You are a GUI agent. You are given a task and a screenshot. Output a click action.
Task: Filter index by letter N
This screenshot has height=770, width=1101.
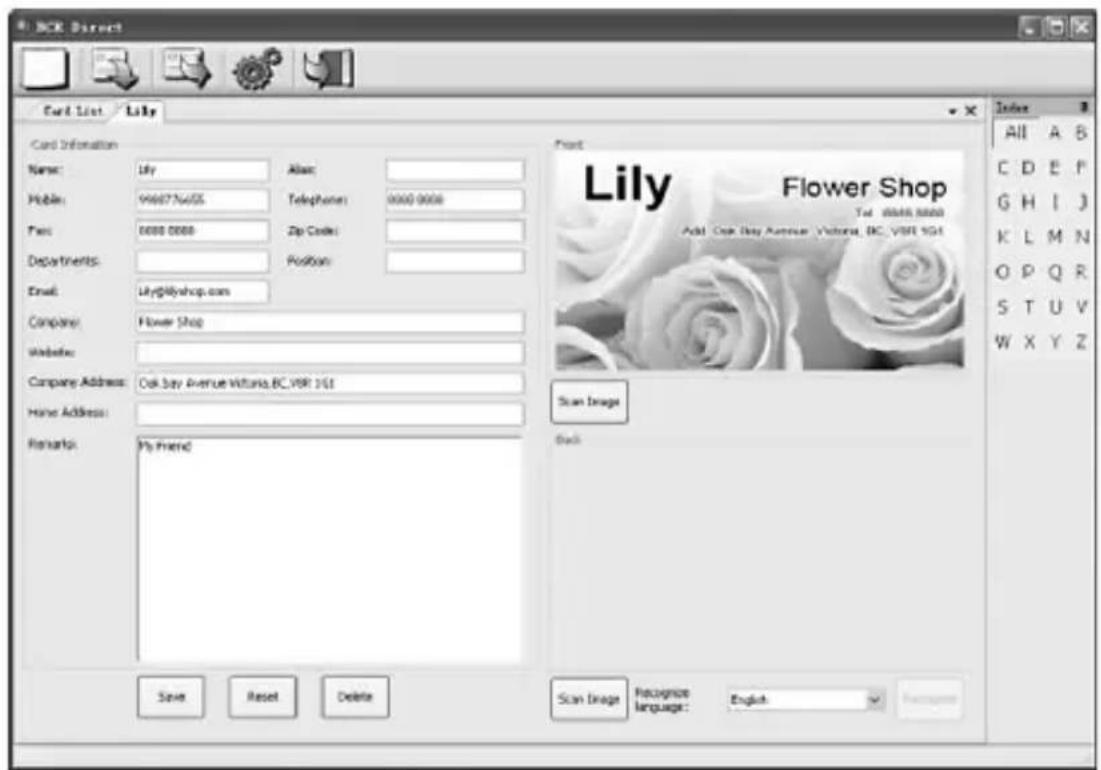point(1082,237)
